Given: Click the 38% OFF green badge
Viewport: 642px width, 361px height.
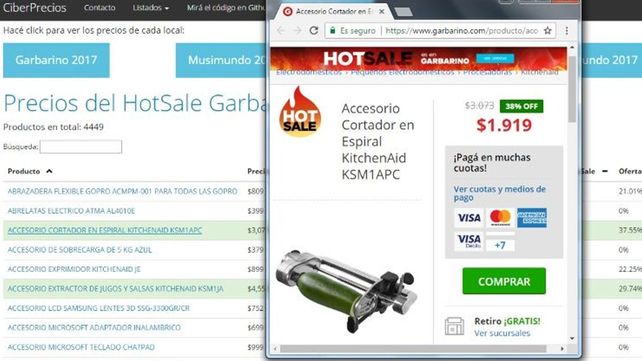Looking at the screenshot, I should tap(521, 106).
